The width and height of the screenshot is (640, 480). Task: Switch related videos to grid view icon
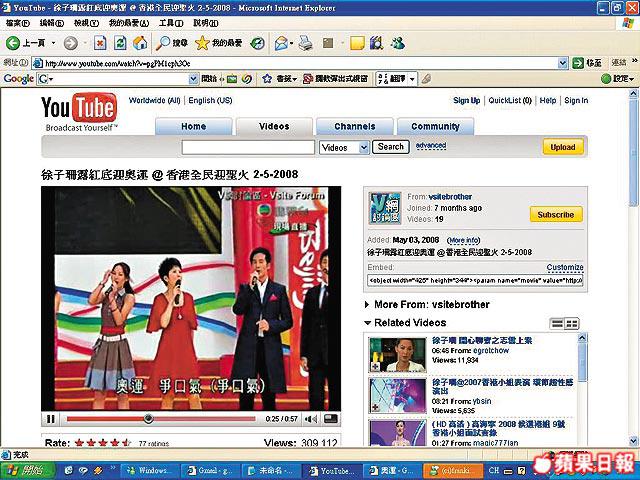pyautogui.click(x=571, y=324)
